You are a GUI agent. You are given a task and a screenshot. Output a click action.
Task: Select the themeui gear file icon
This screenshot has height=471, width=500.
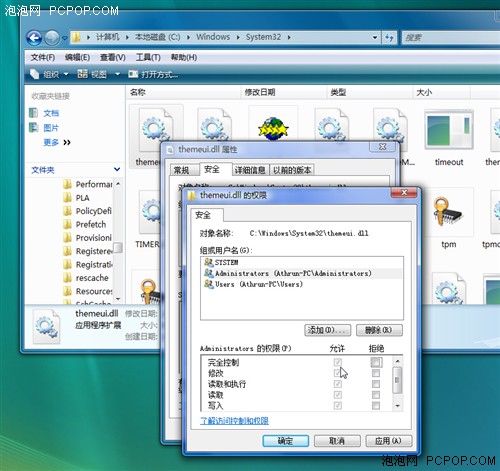[x=156, y=128]
